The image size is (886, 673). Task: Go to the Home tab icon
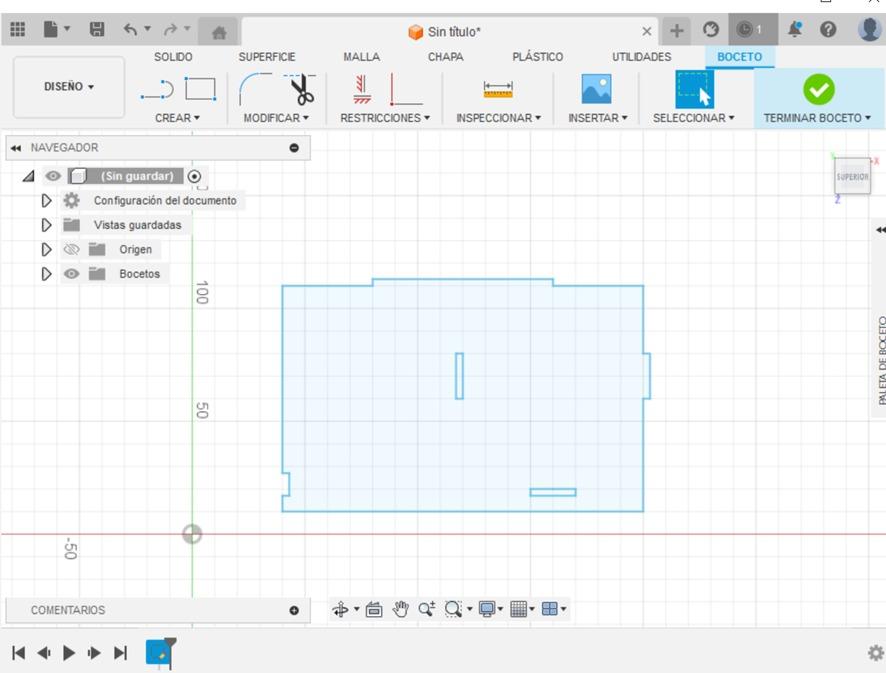coord(219,32)
